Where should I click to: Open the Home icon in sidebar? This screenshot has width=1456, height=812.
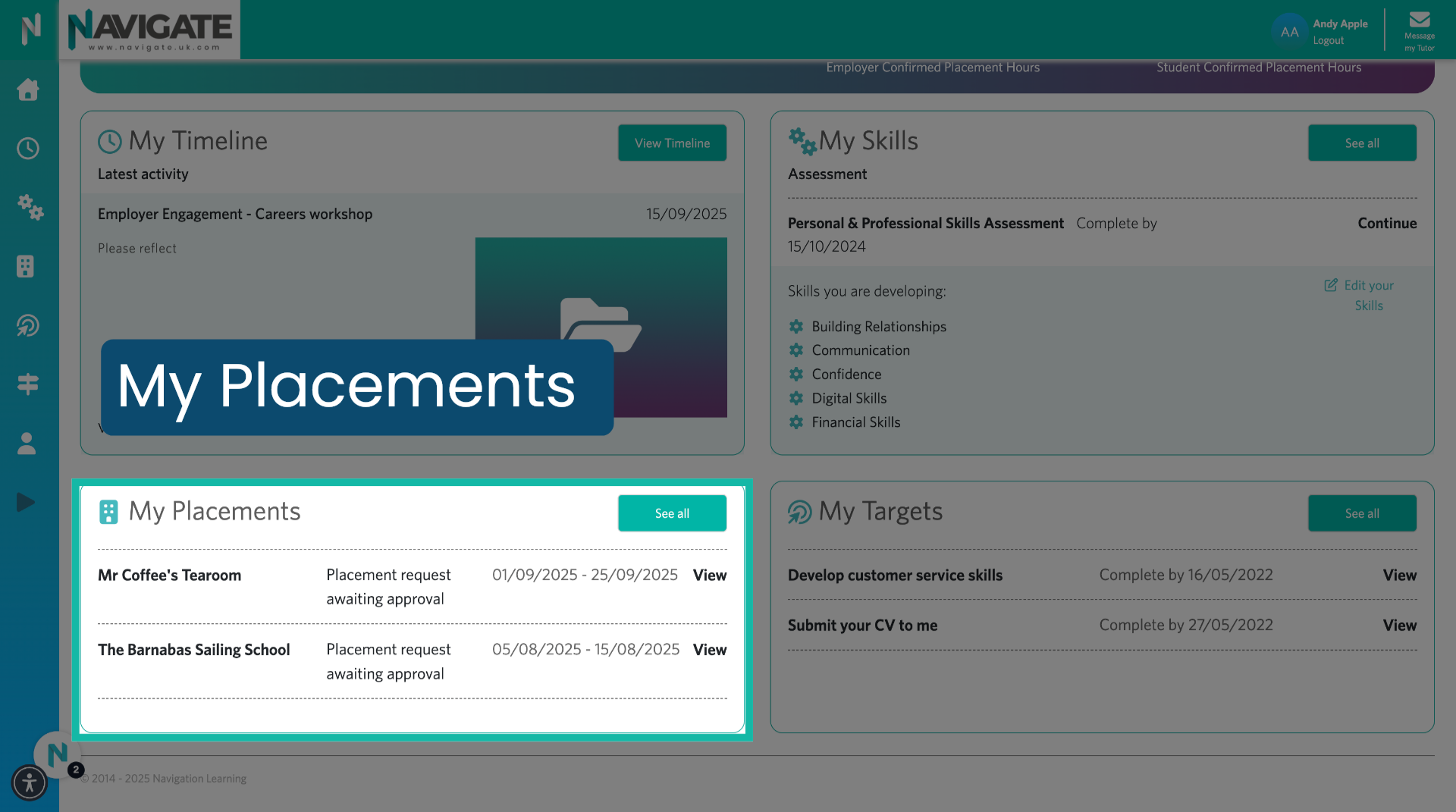coord(28,89)
